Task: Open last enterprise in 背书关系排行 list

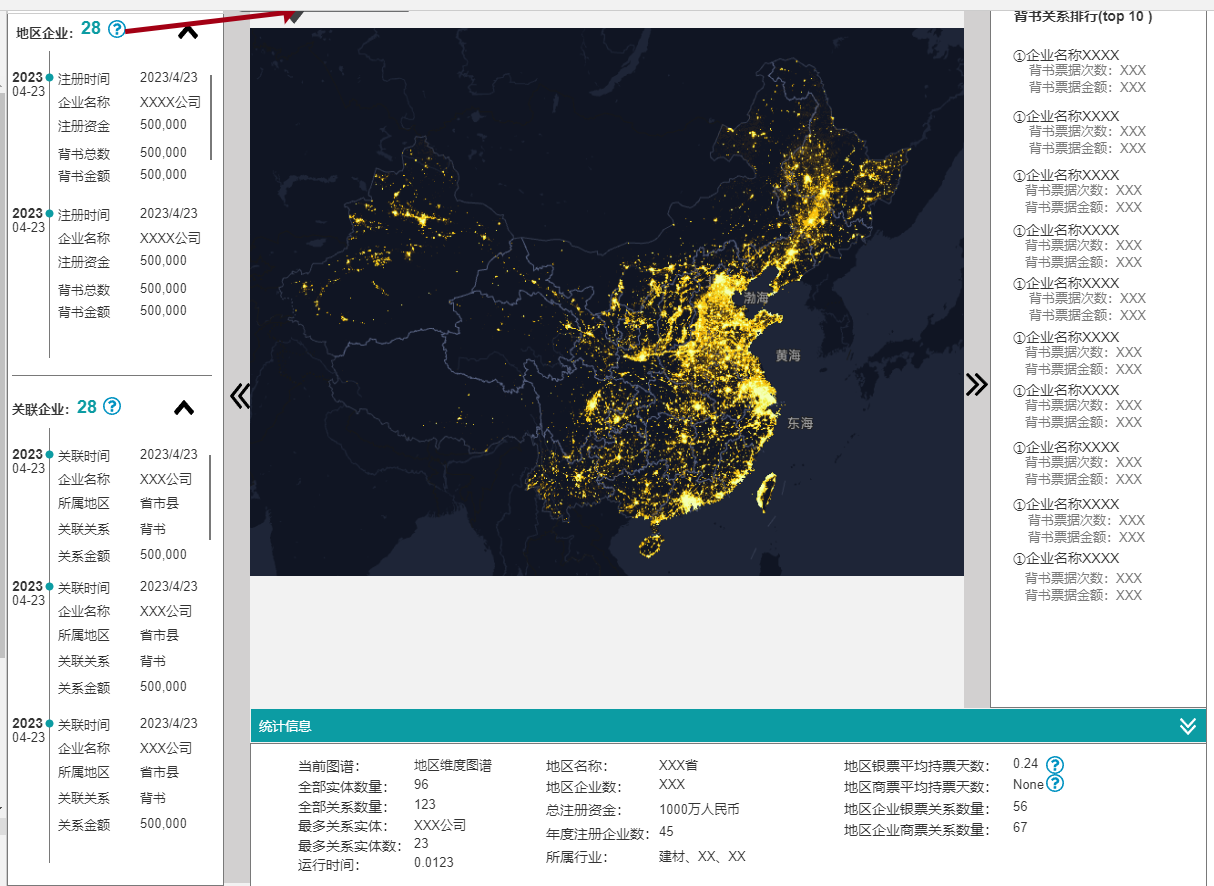Action: pyautogui.click(x=1066, y=558)
